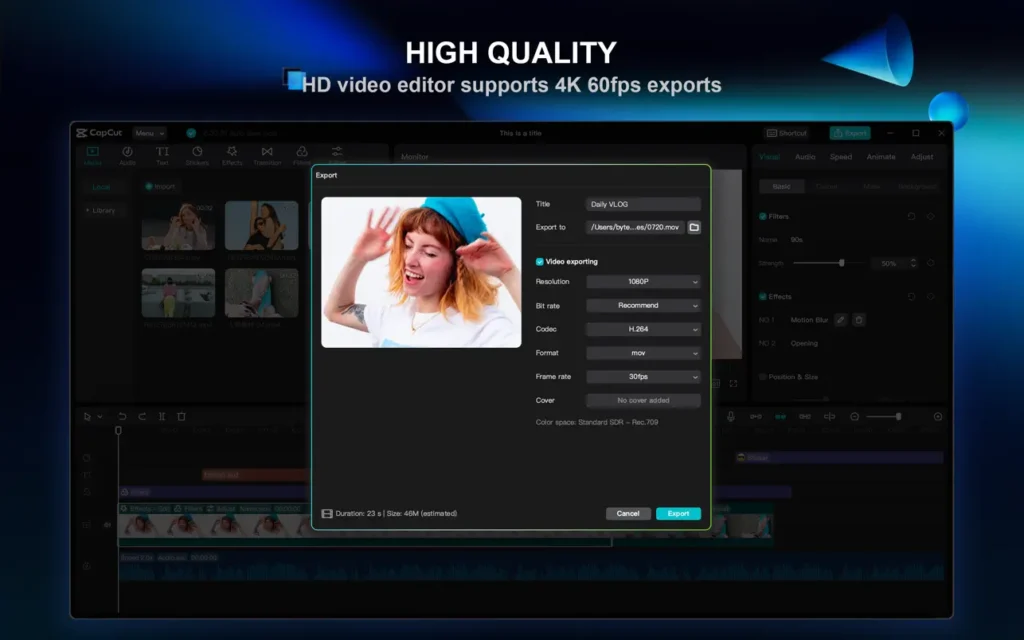Select the two-women media thumbnail
Viewport: 1024px width, 640px height.
tap(261, 225)
